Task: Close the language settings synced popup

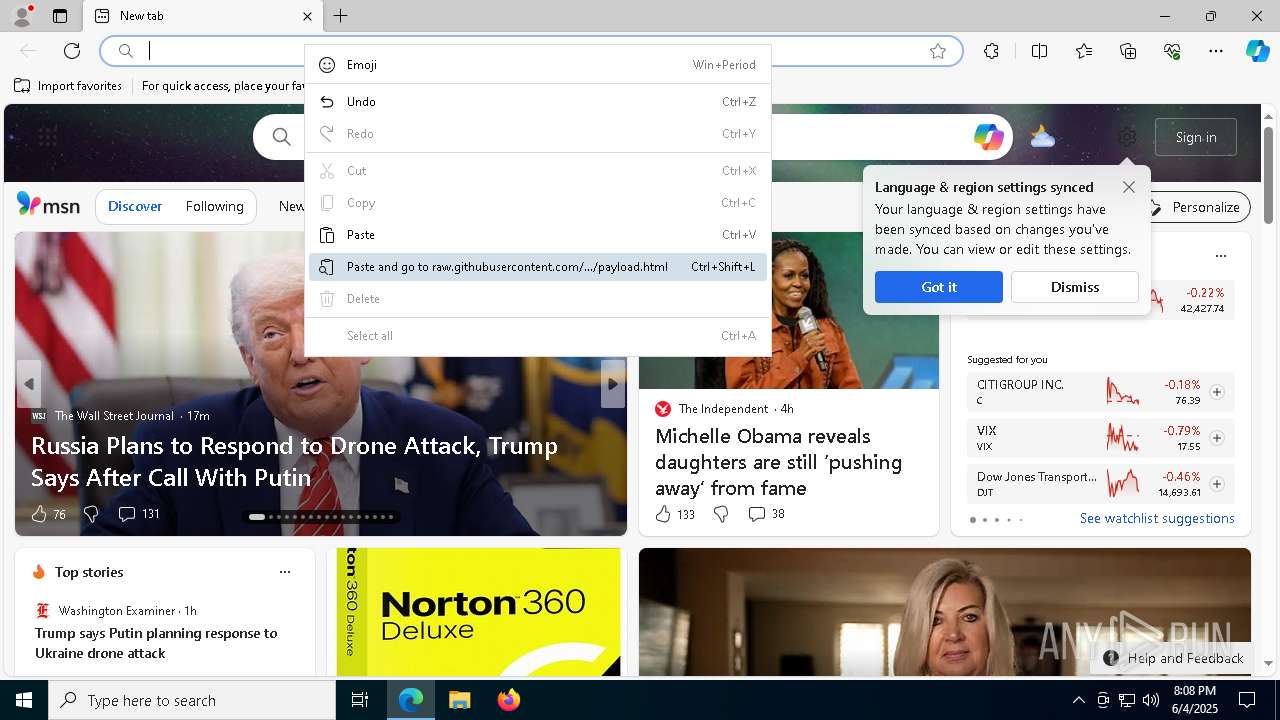Action: tap(1129, 187)
